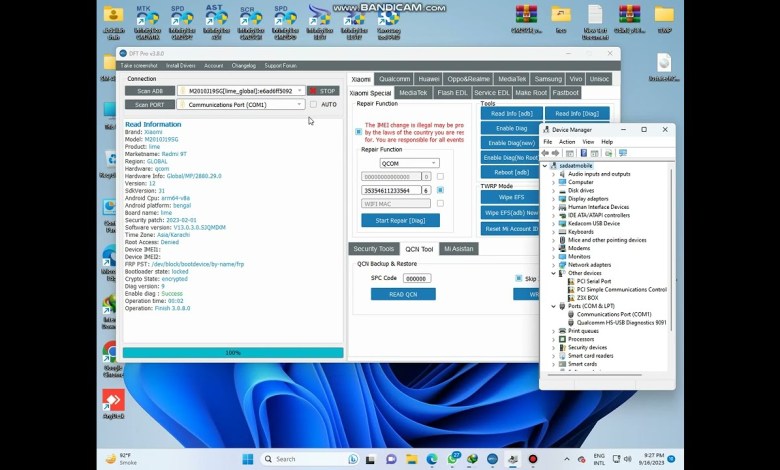Switch to MediaTek brand tab
Image resolution: width=780 pixels, height=470 pixels.
(512, 79)
